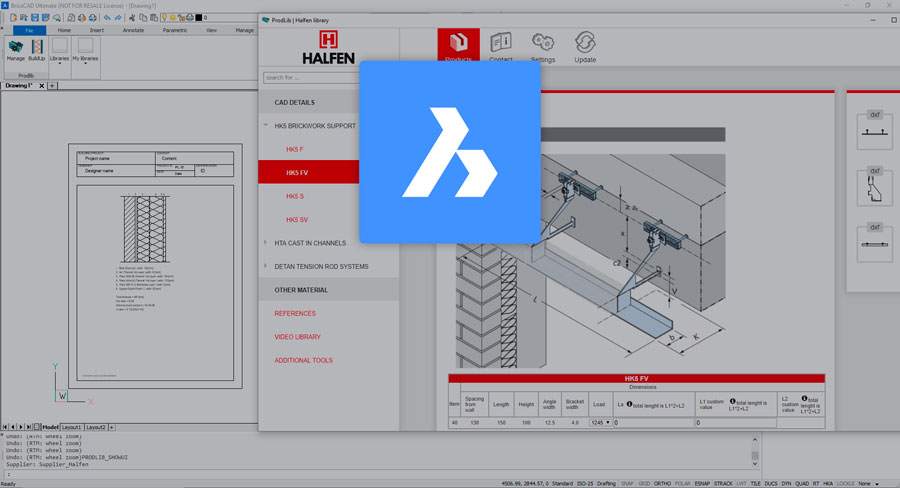
Task: Toggle ESNAP in status bar
Action: click(702, 484)
